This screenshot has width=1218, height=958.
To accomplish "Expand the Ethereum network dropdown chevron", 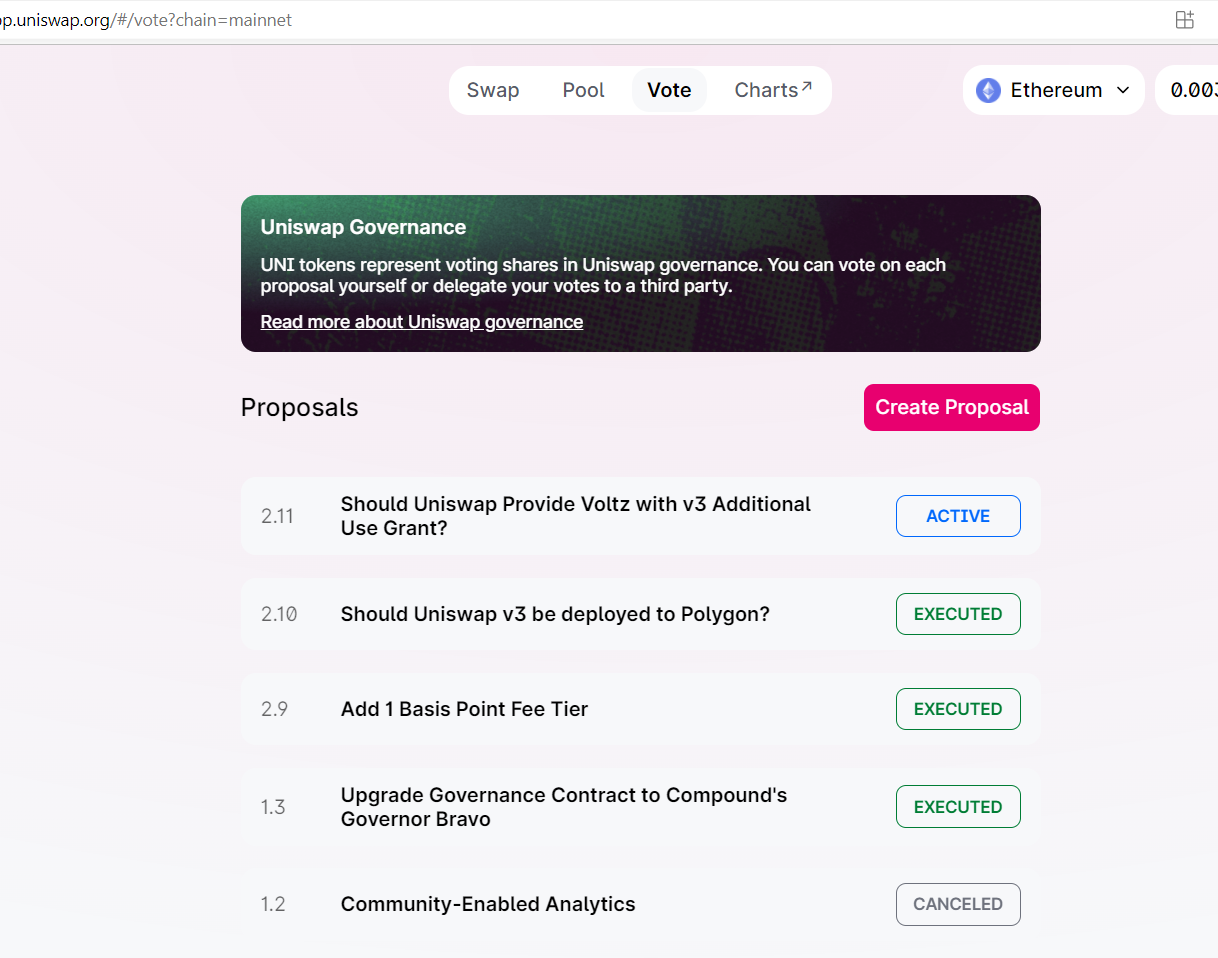I will 1122,90.
